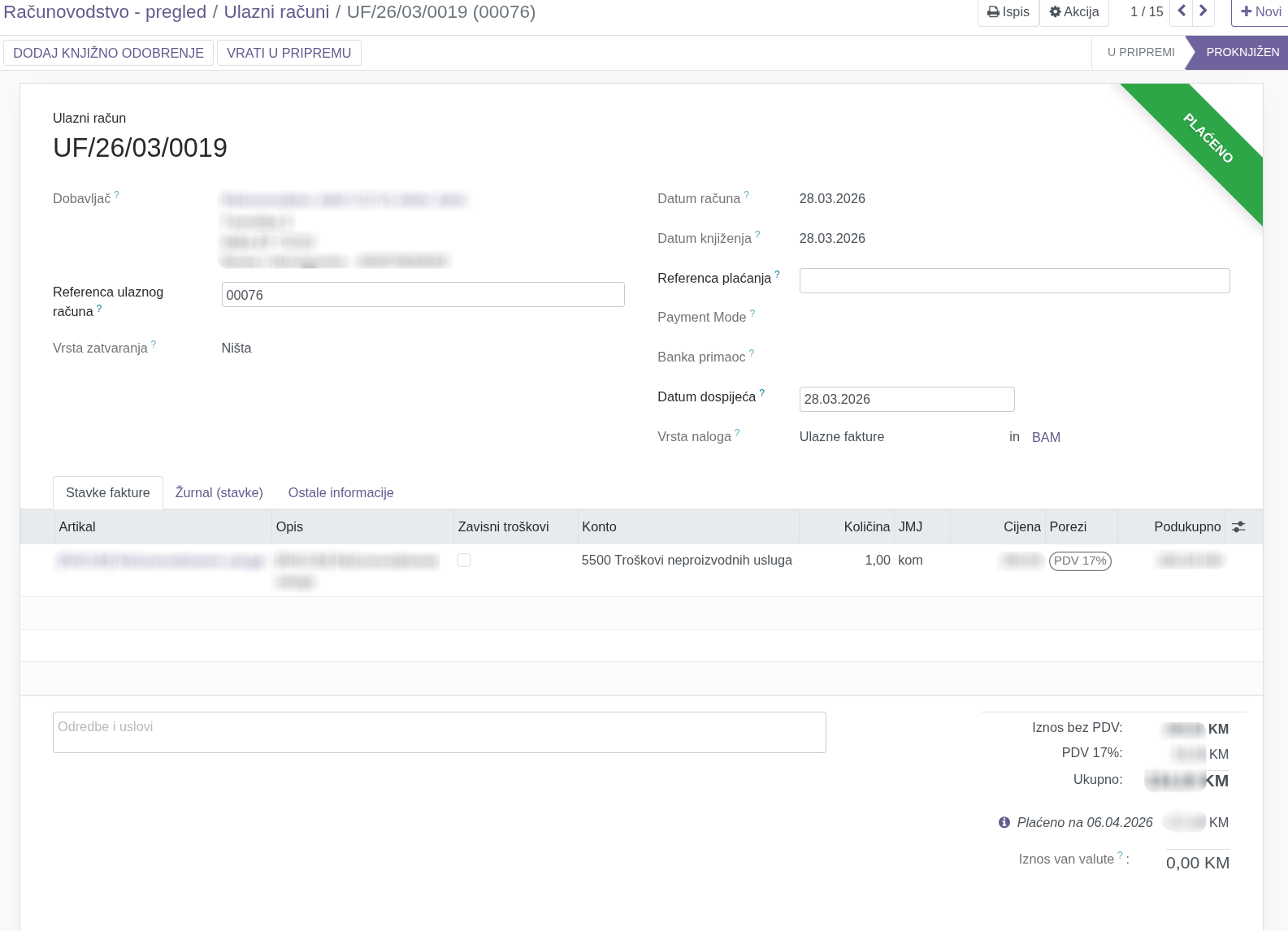
Task: Click the Ispis print button
Action: click(1008, 12)
